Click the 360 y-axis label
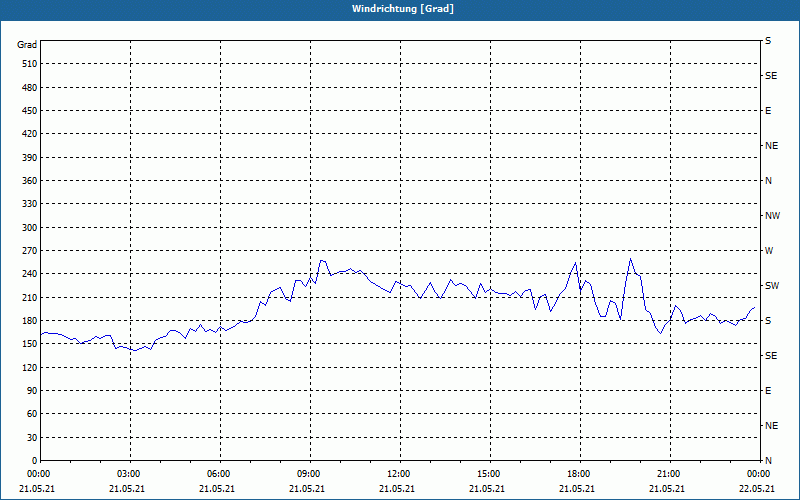 coord(30,181)
